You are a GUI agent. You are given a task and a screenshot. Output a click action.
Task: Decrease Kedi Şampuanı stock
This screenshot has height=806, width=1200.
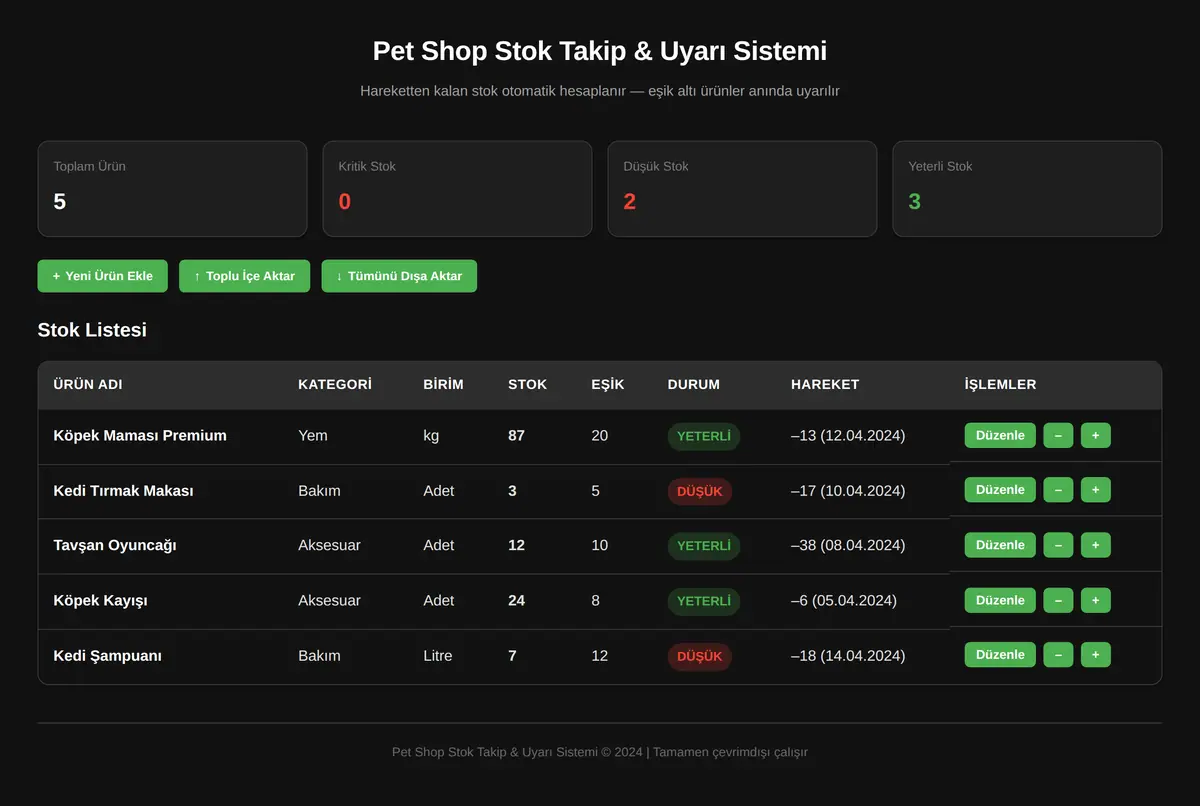[x=1058, y=655]
